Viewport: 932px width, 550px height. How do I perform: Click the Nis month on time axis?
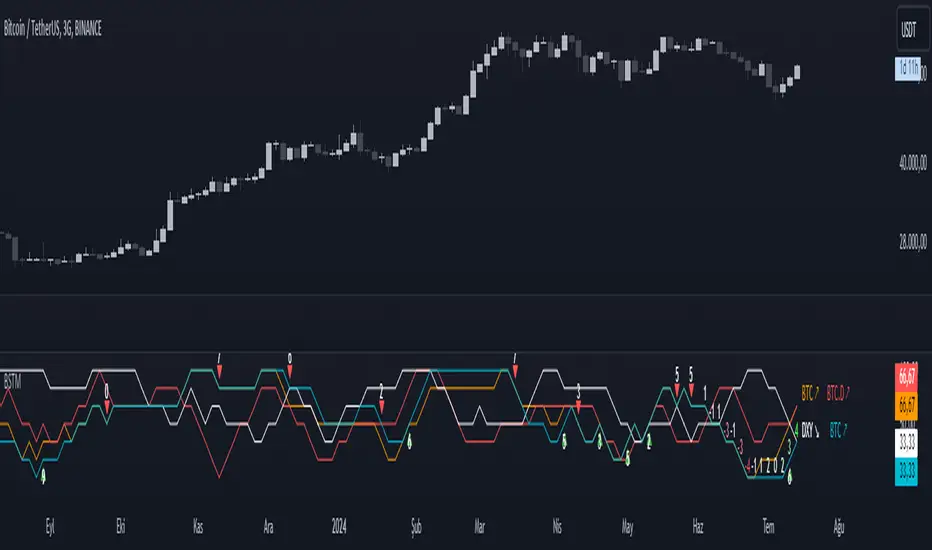[557, 527]
